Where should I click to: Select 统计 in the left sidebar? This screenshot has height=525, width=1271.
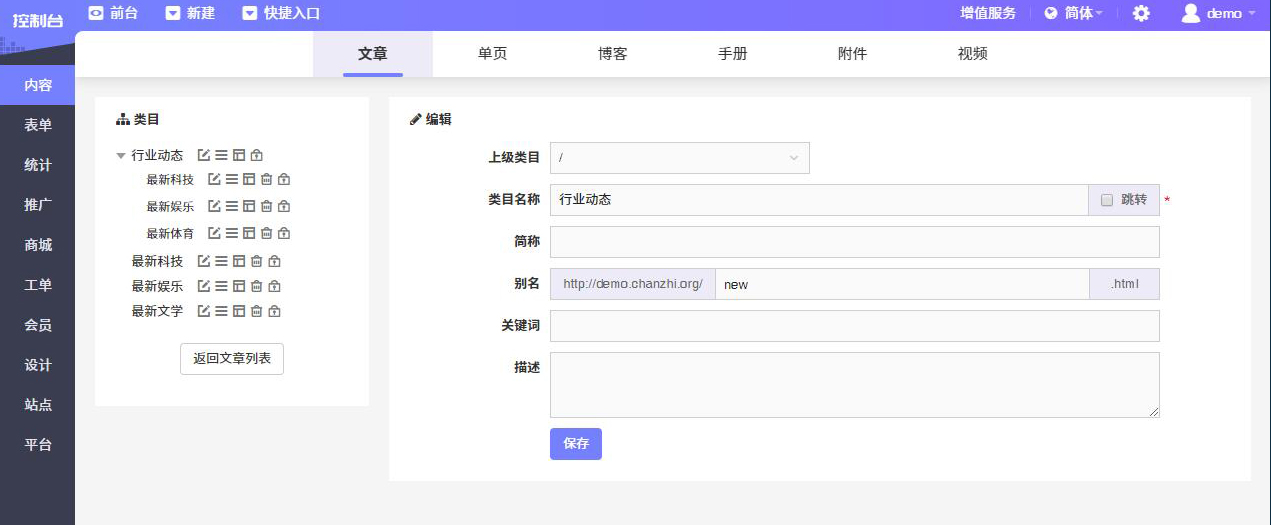click(37, 165)
